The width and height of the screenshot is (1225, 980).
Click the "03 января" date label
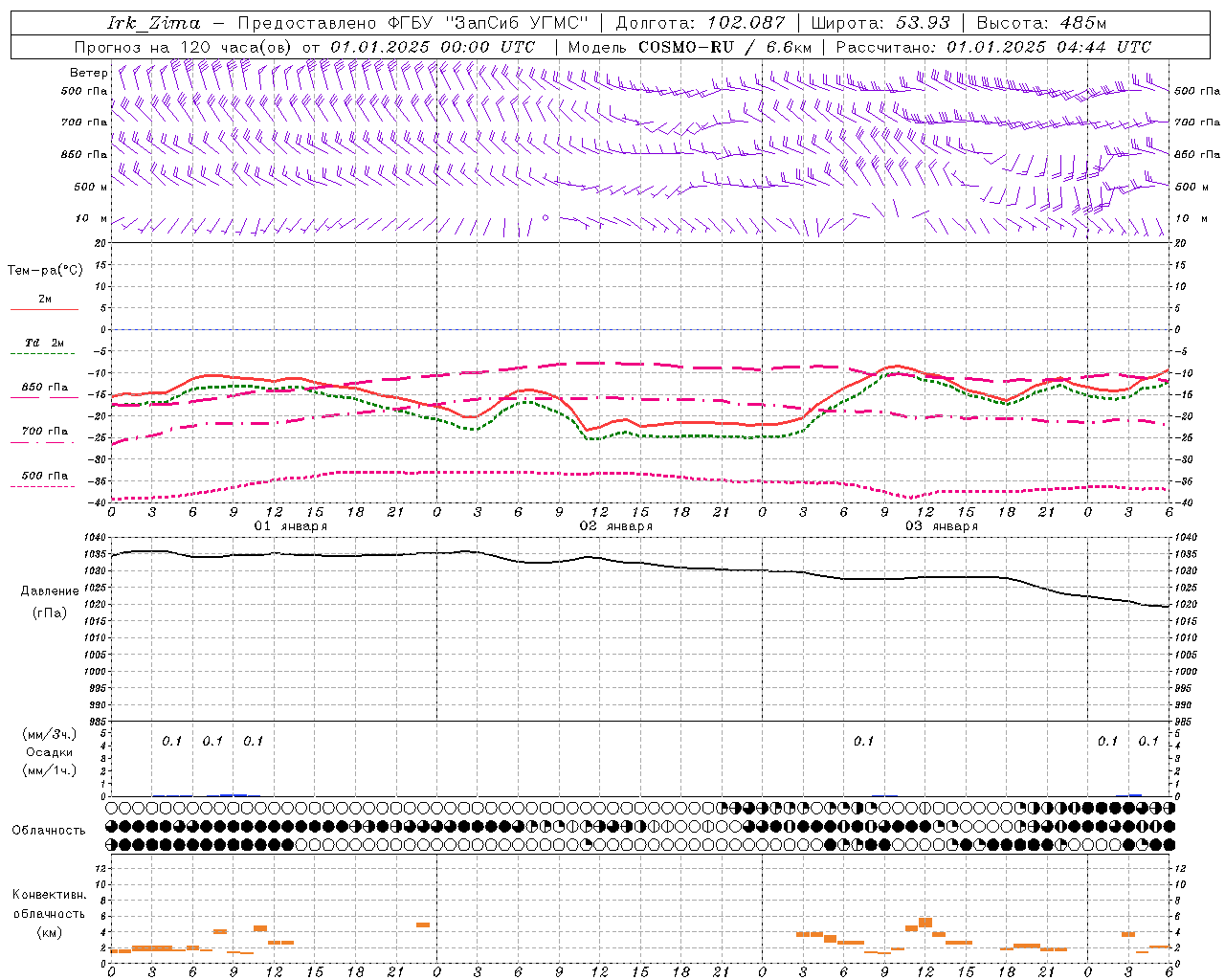point(942,526)
